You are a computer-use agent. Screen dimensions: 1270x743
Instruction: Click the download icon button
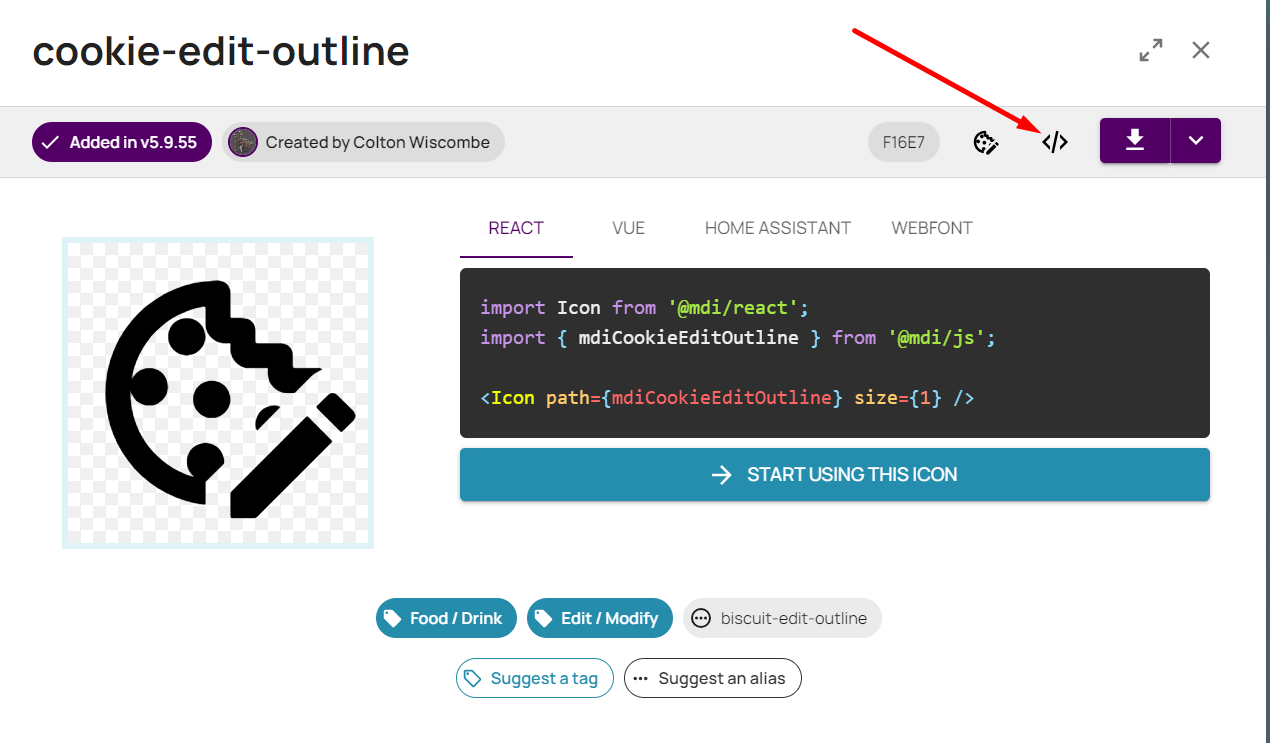click(1134, 141)
